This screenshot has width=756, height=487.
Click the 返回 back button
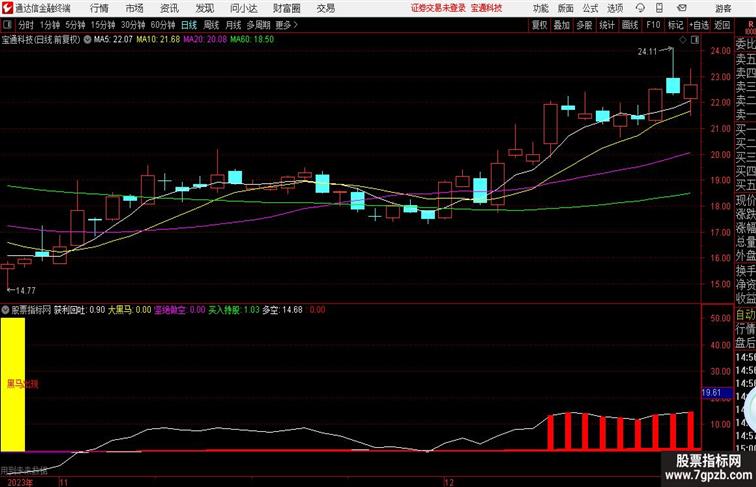pos(722,25)
